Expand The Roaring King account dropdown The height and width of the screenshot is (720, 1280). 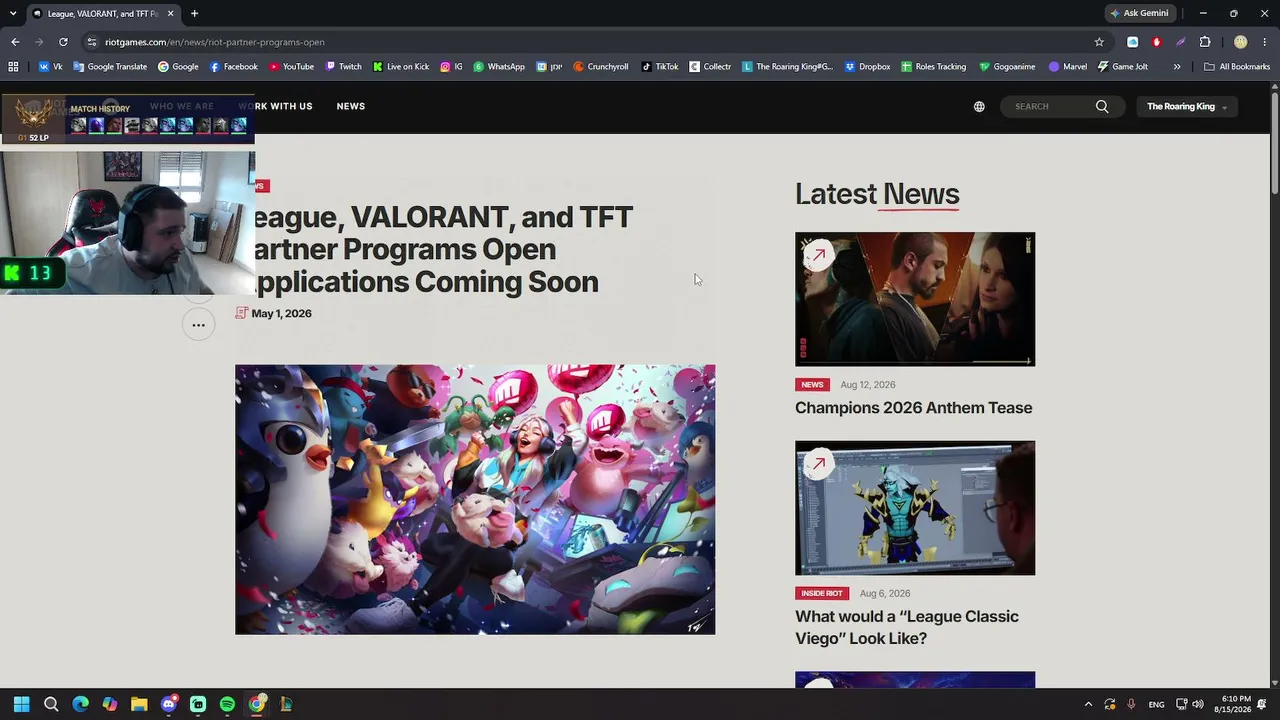coord(1187,107)
